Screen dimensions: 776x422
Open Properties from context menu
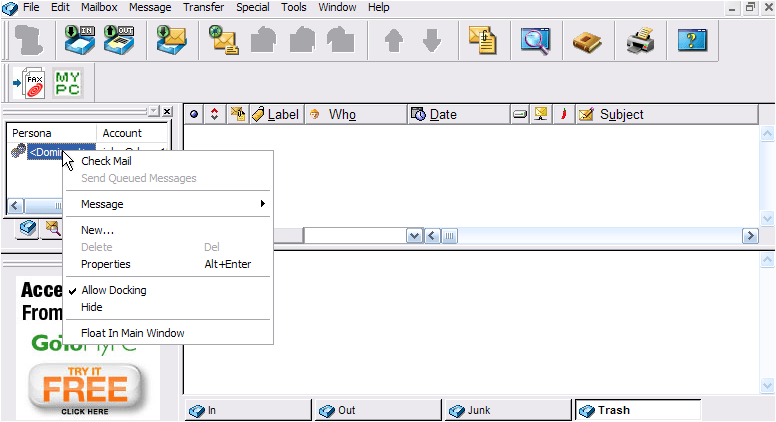point(106,264)
